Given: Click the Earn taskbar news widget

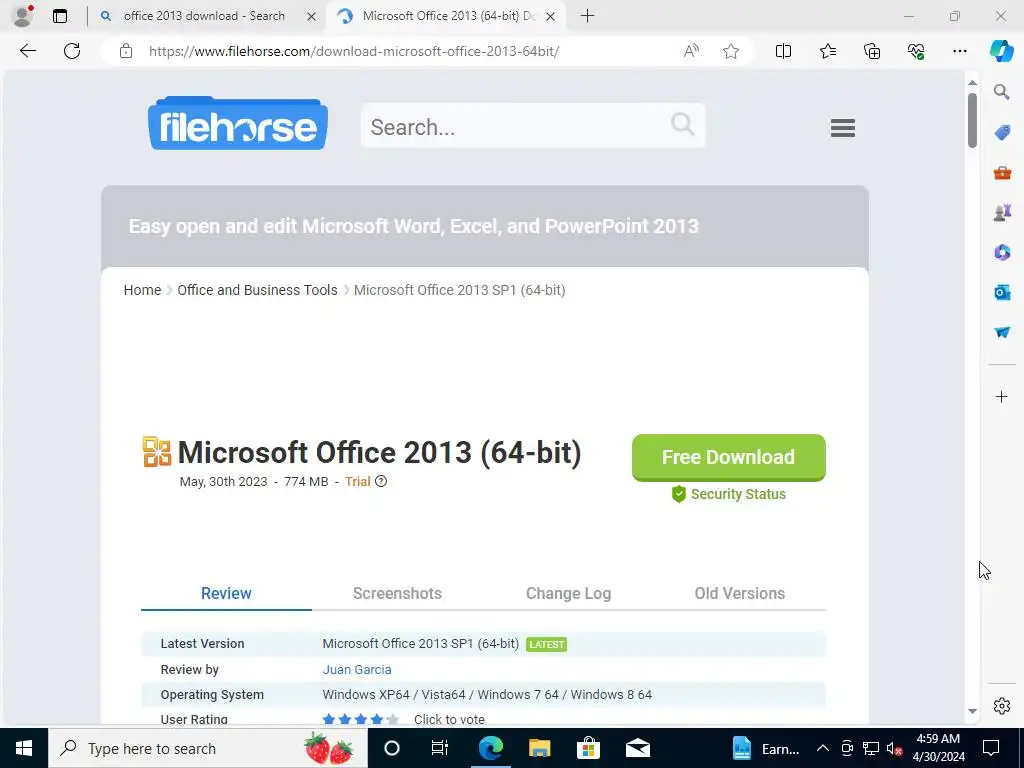Looking at the screenshot, I should 766,748.
